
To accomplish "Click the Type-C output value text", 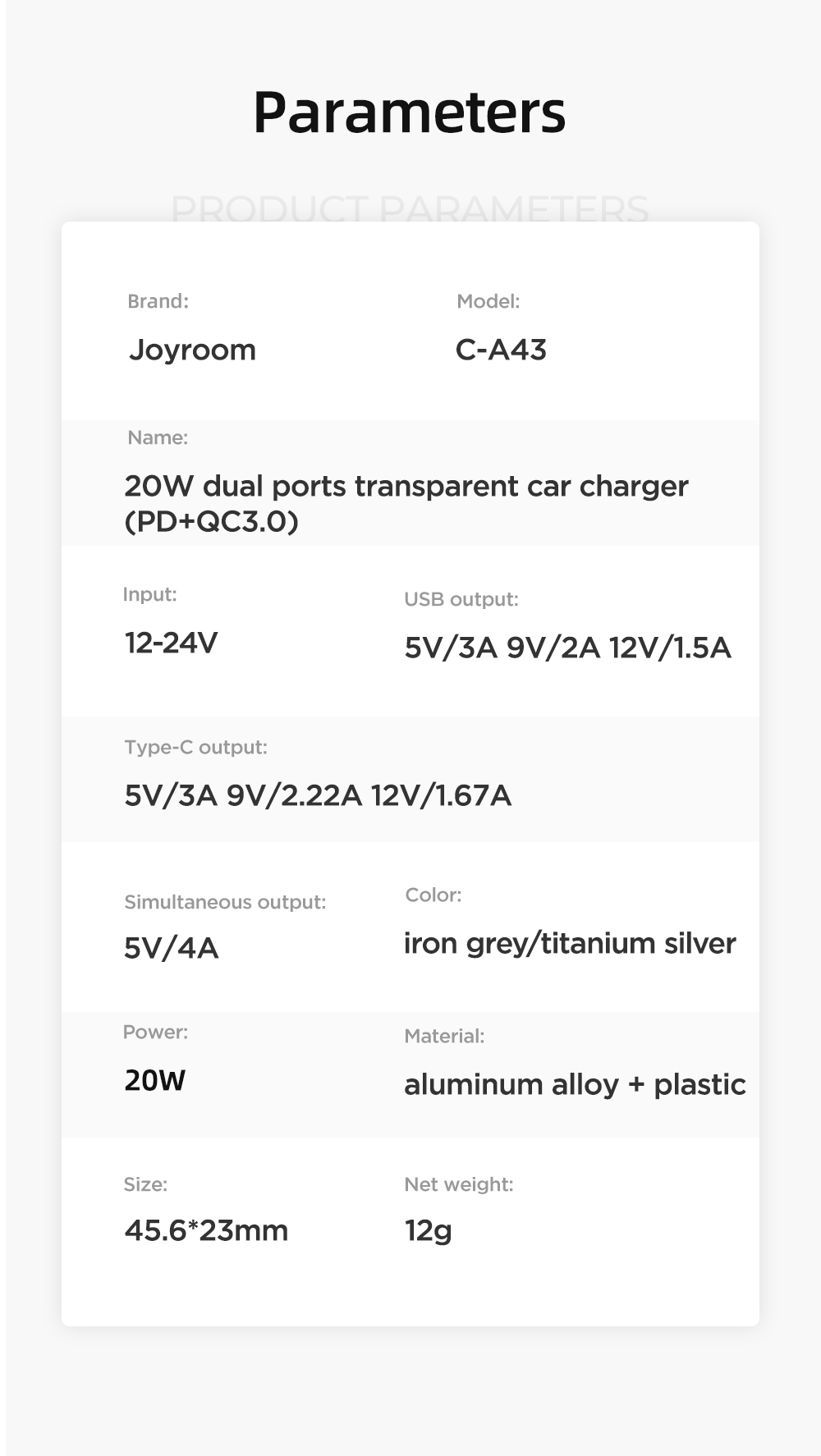I will pyautogui.click(x=318, y=795).
